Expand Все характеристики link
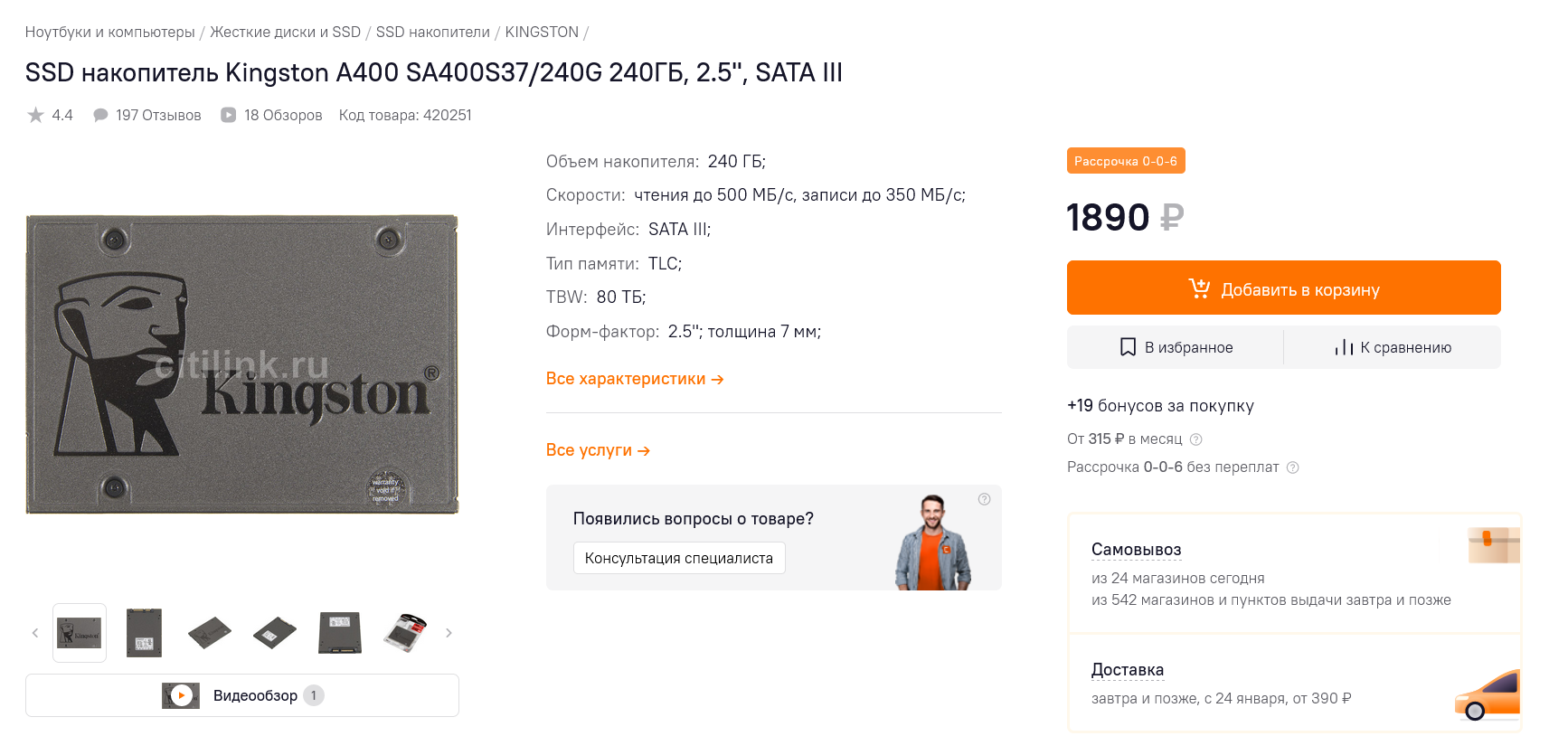Viewport: 1568px width, 755px height. (x=634, y=379)
